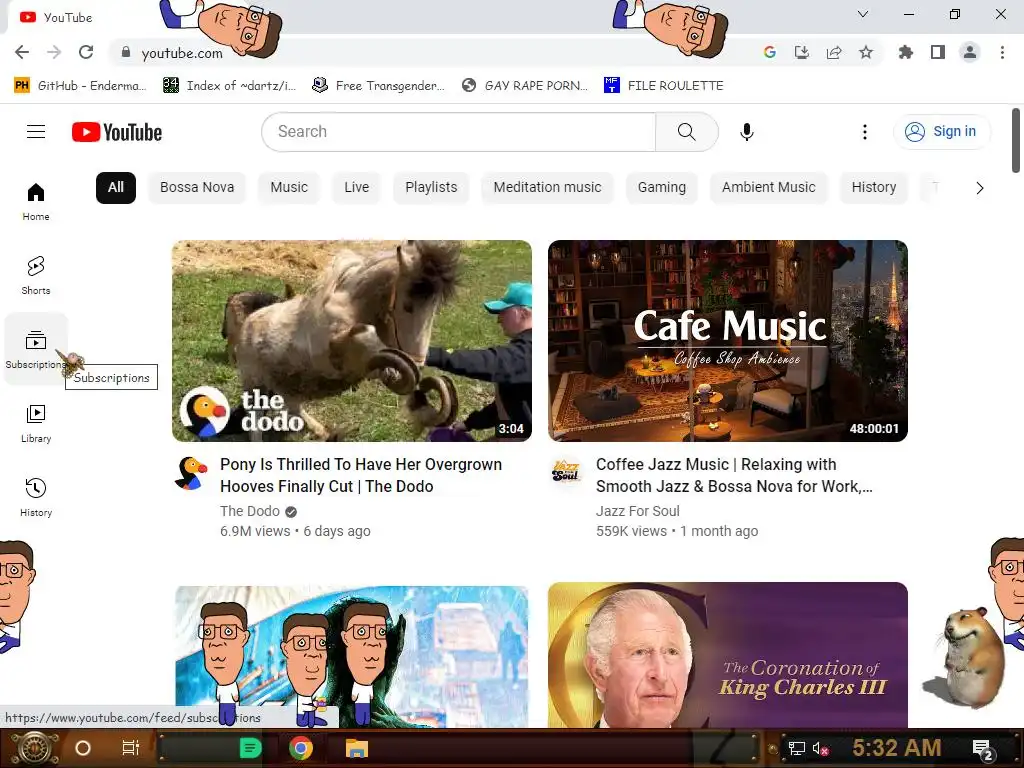This screenshot has width=1024, height=768.
Task: Open Chrome from taskbar
Action: click(x=301, y=748)
